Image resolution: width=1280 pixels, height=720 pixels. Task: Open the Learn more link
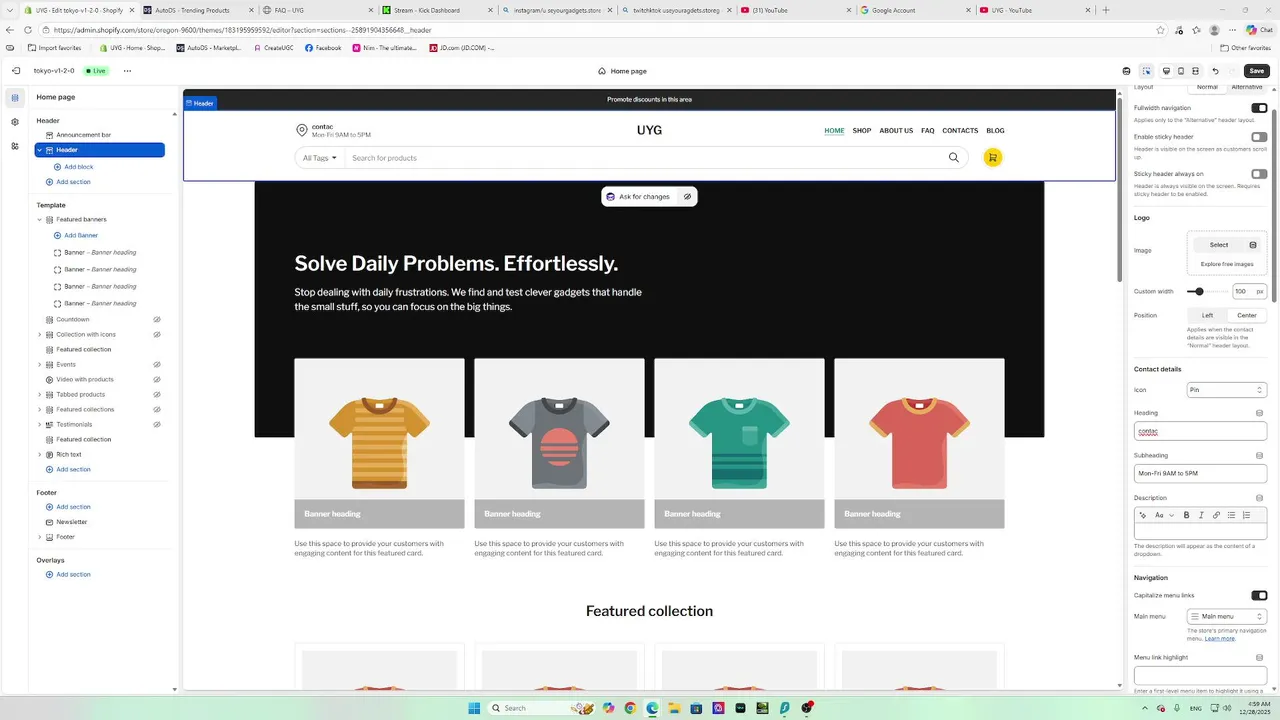click(x=1220, y=638)
